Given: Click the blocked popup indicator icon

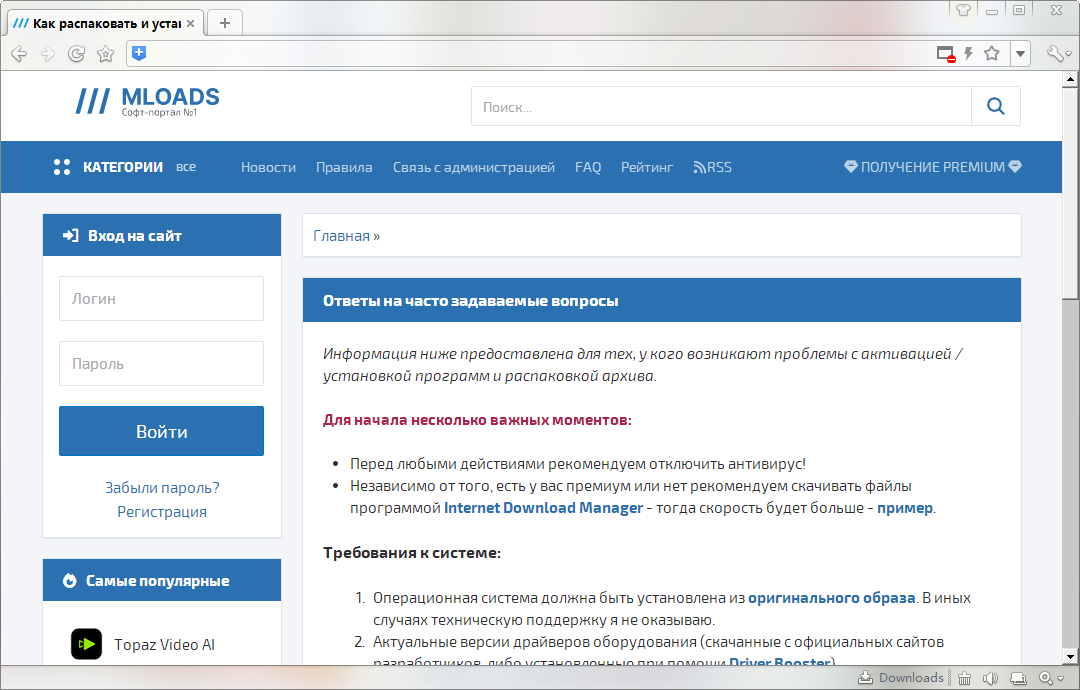Looking at the screenshot, I should 944,53.
